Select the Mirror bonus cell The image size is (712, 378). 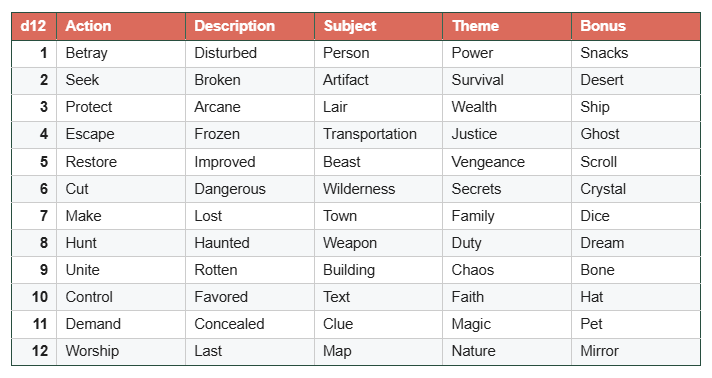tap(636, 351)
